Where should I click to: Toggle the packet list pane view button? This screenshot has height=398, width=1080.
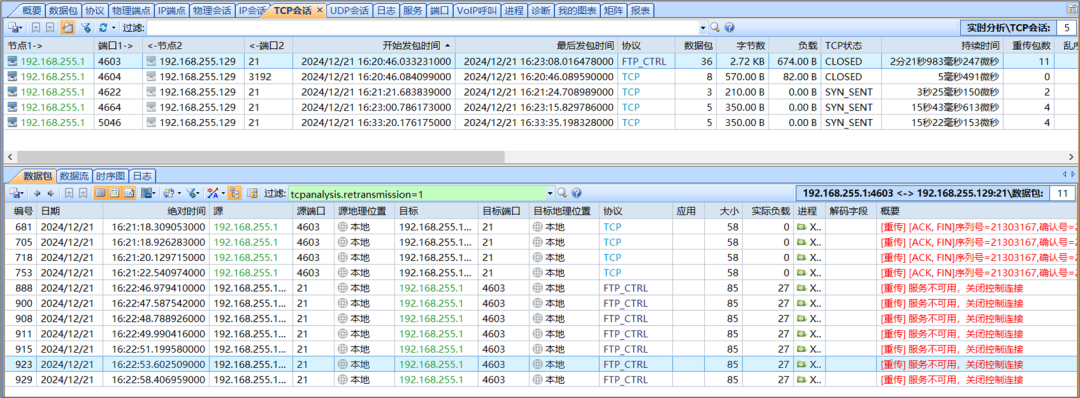100,193
